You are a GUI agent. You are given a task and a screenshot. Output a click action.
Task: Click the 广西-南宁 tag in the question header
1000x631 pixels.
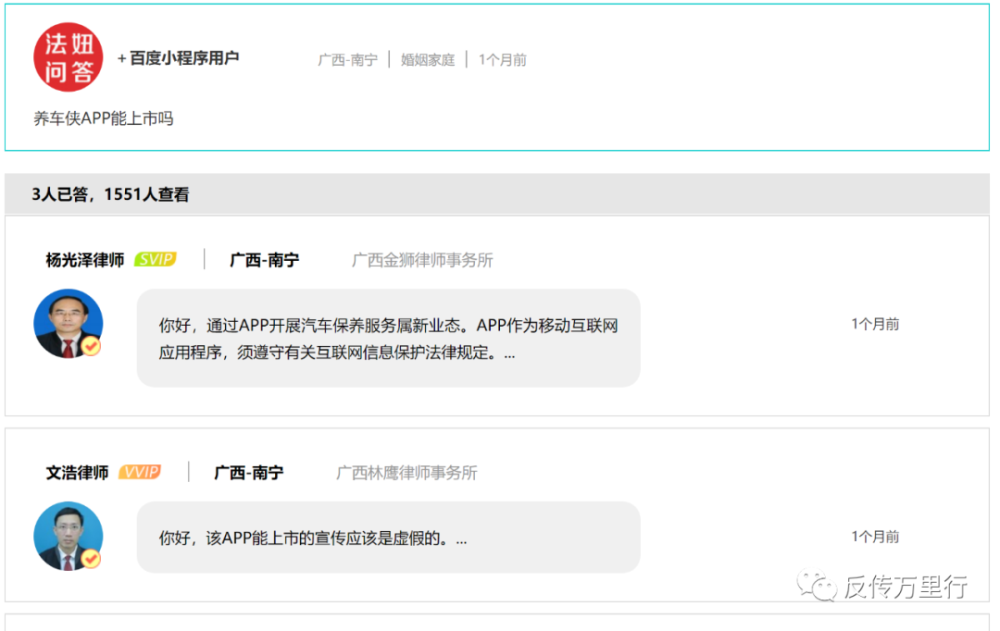point(348,60)
